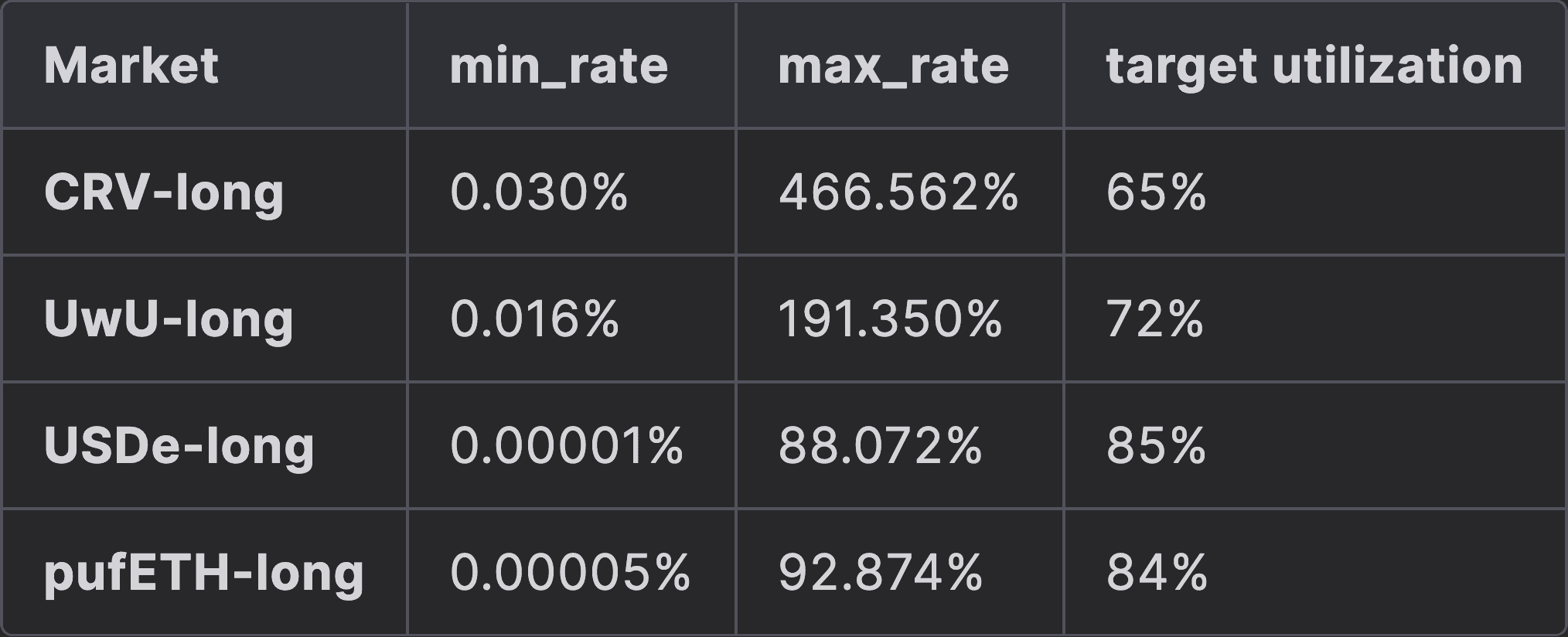Click the 88.072% max rate value
The image size is (1568, 637).
880,446
